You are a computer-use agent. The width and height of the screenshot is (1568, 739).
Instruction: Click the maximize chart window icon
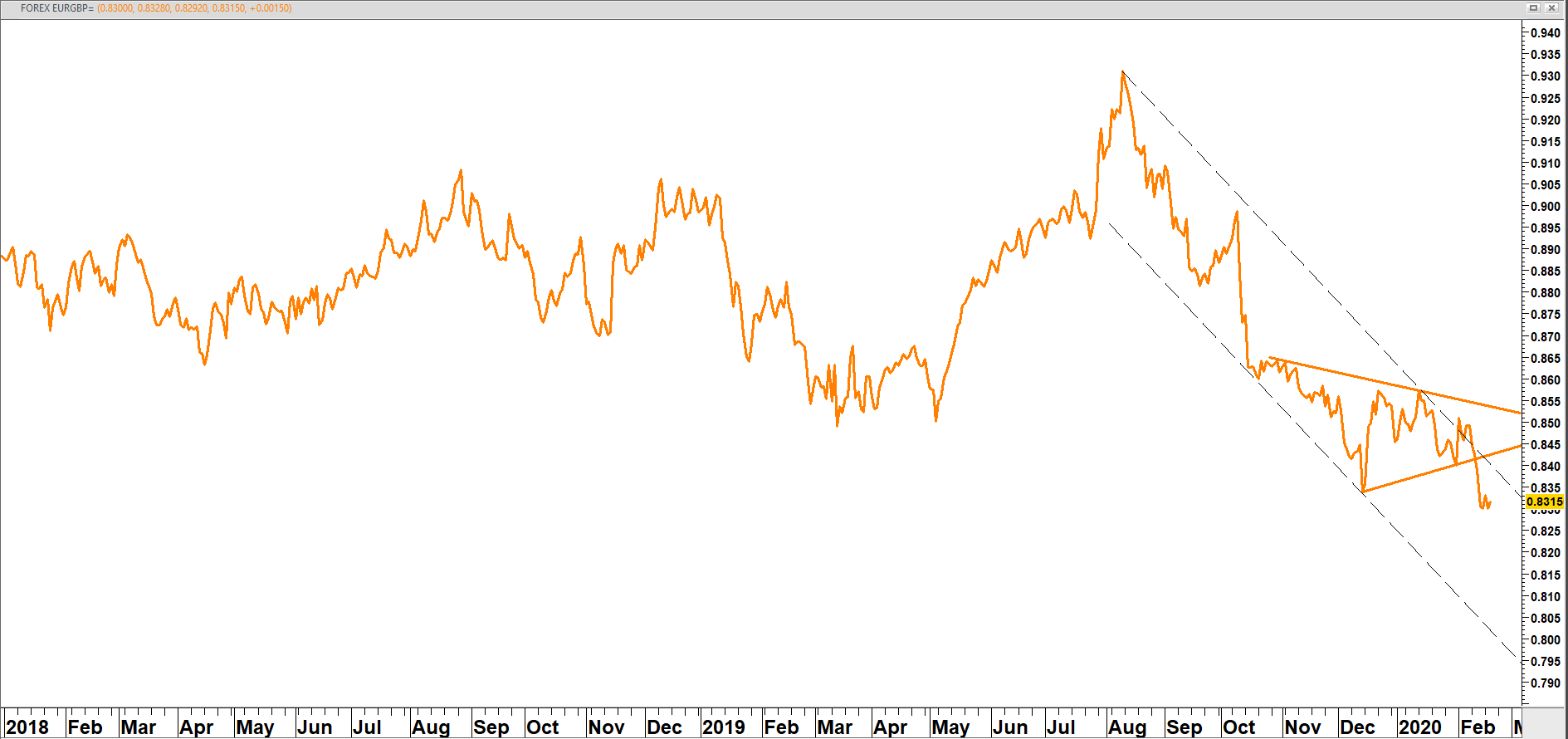click(x=1533, y=7)
